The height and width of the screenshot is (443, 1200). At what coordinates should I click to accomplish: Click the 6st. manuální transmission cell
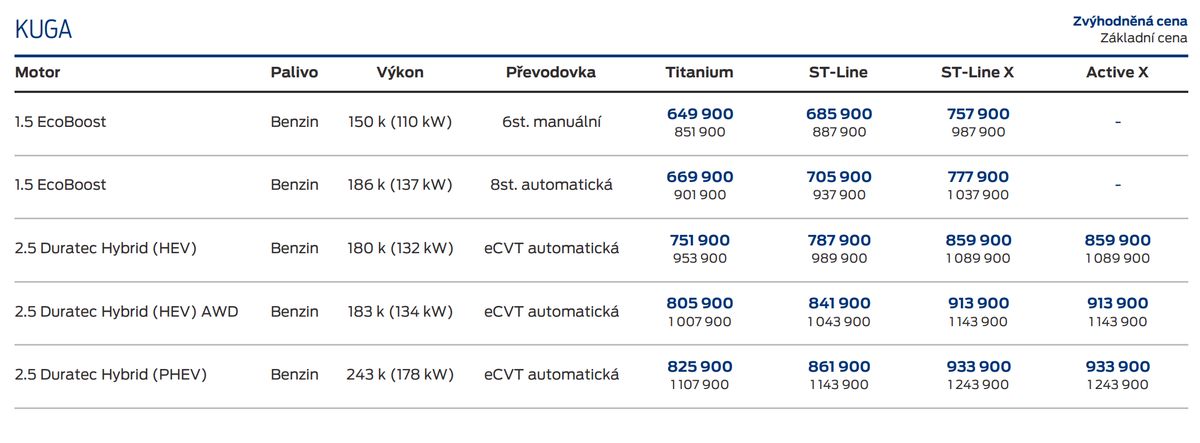click(551, 122)
